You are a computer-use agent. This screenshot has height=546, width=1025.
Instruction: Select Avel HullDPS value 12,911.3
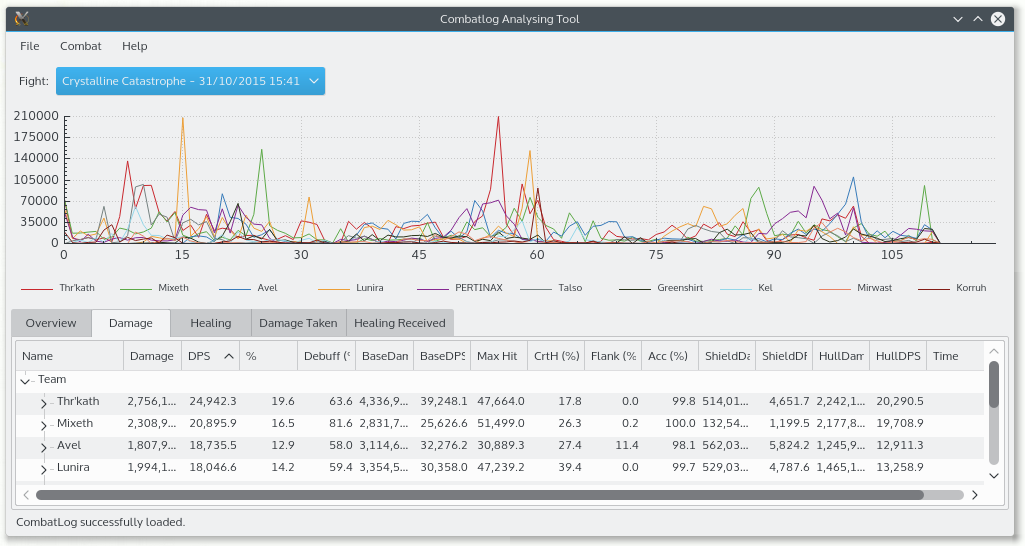coord(900,445)
